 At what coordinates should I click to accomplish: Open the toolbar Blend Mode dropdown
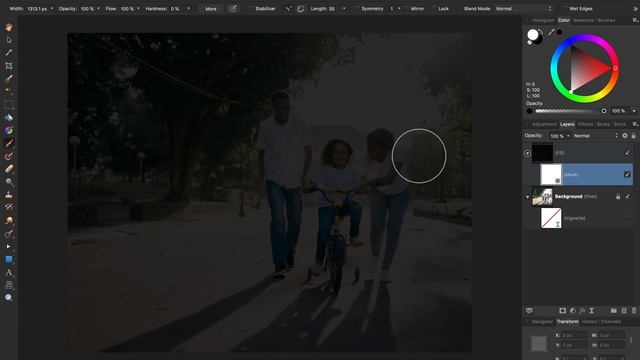(x=523, y=9)
